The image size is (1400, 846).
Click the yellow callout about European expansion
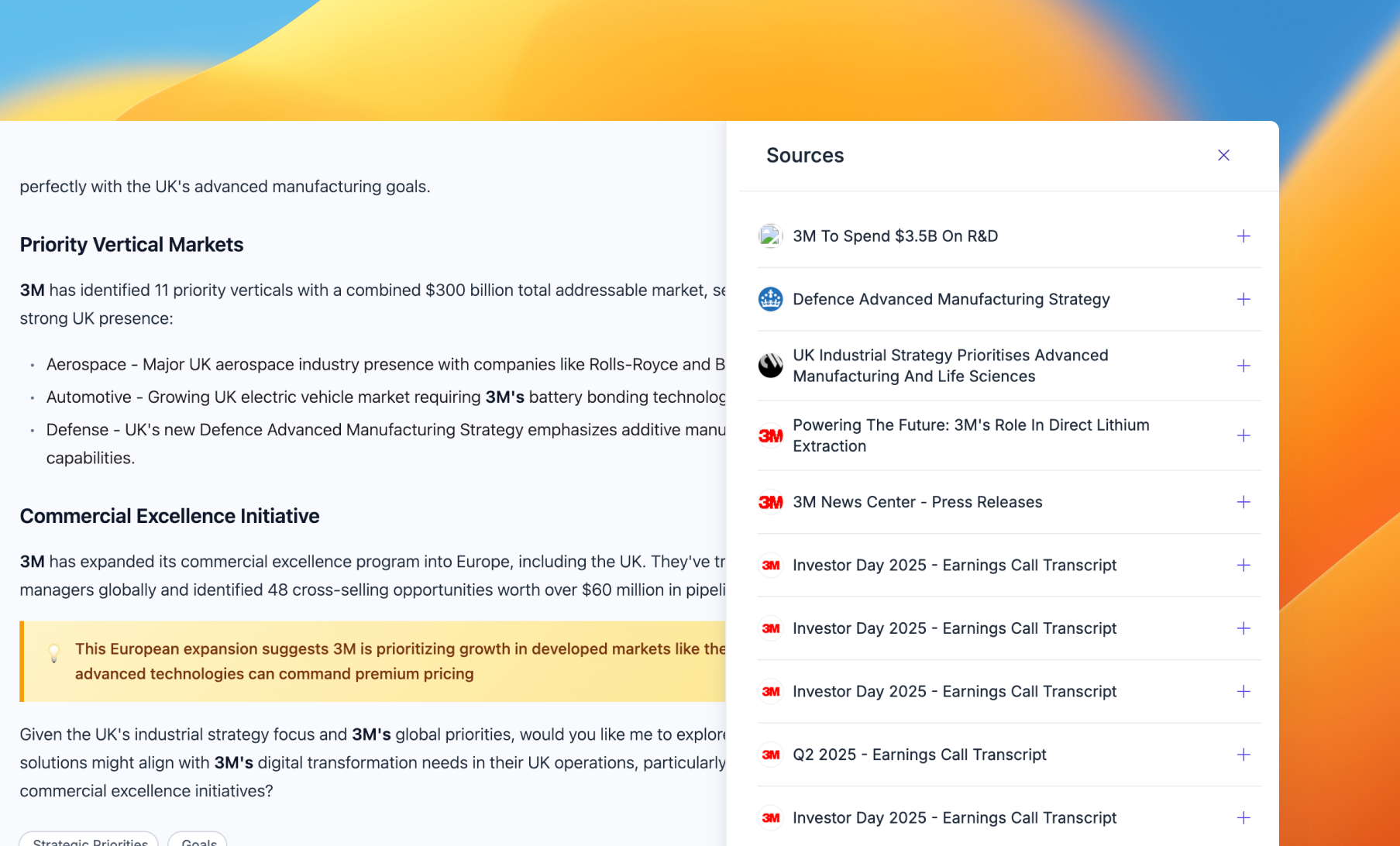coord(373,662)
